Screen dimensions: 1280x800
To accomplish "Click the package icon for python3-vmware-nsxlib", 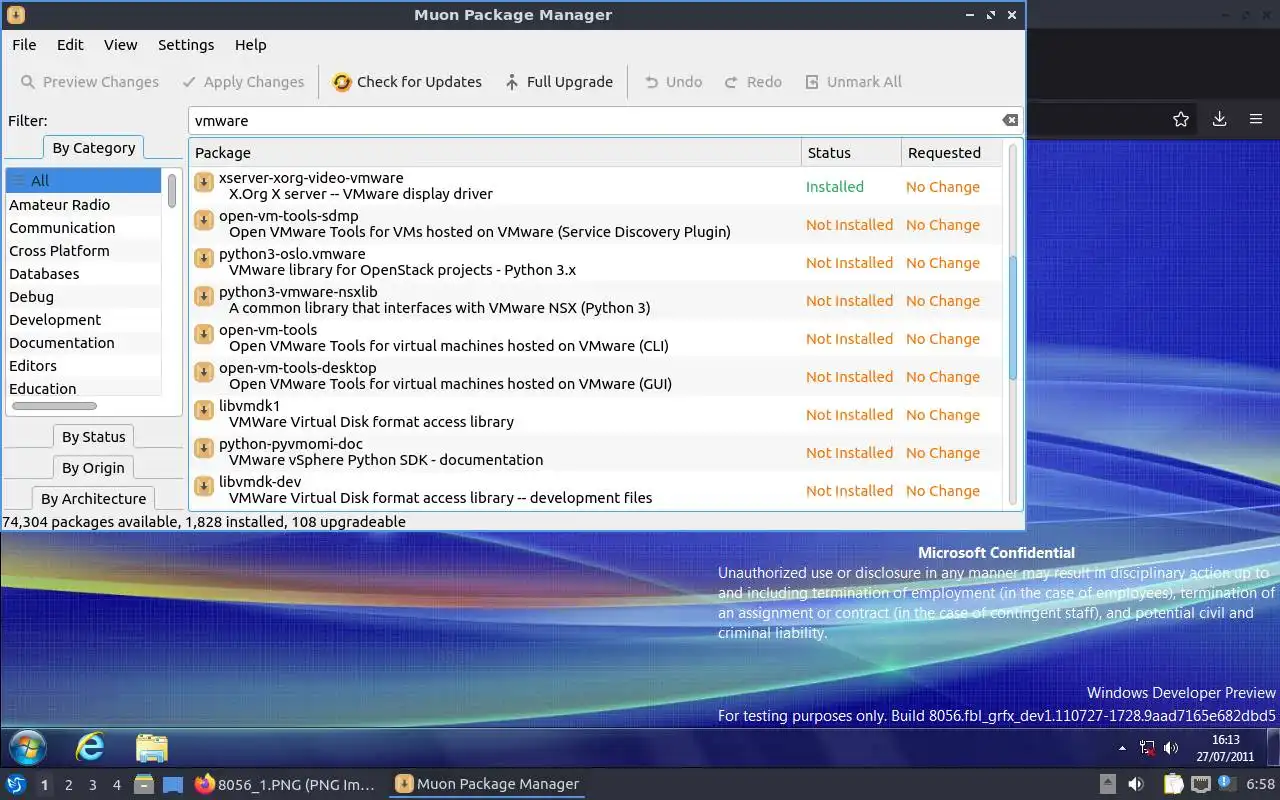I will click(204, 296).
